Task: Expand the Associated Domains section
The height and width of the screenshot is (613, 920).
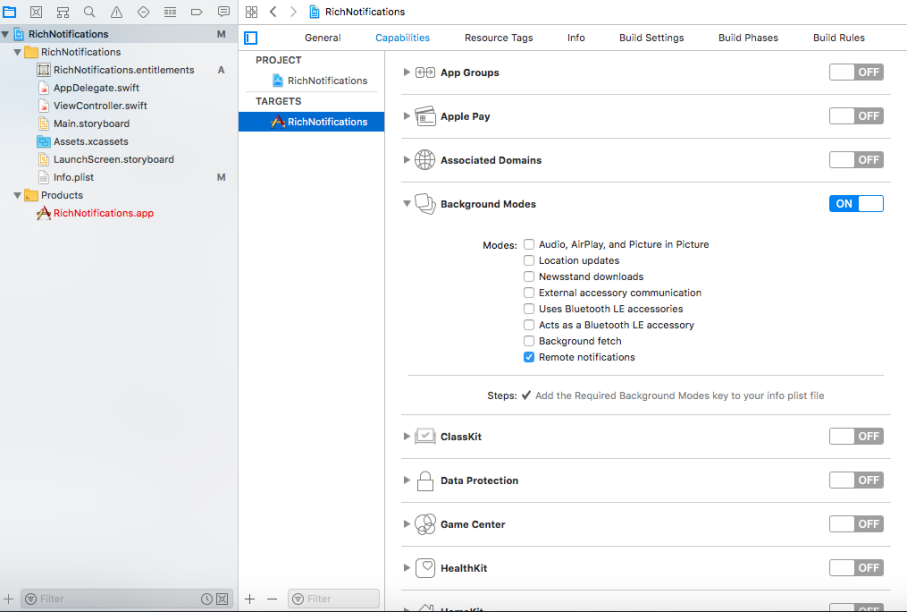Action: click(x=406, y=160)
